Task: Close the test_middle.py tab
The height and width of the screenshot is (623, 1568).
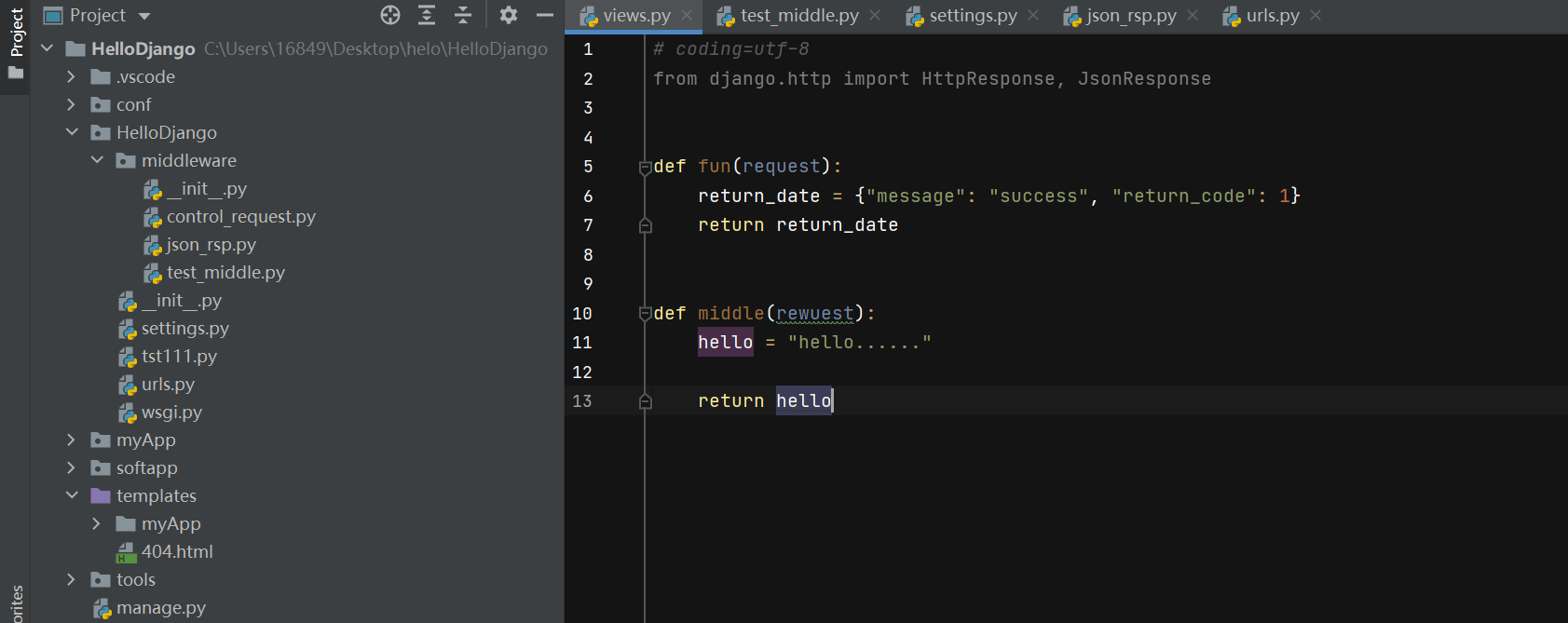Action: click(x=875, y=15)
